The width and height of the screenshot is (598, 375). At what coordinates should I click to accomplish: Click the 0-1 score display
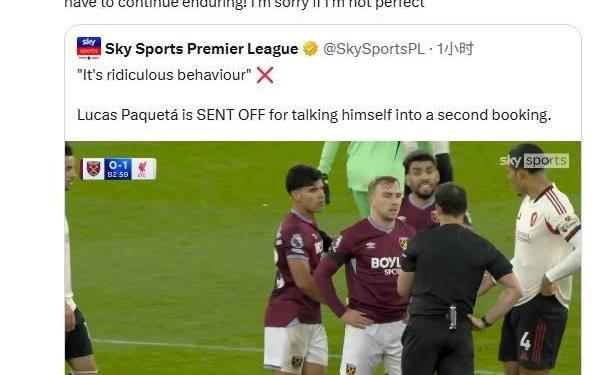(x=118, y=165)
